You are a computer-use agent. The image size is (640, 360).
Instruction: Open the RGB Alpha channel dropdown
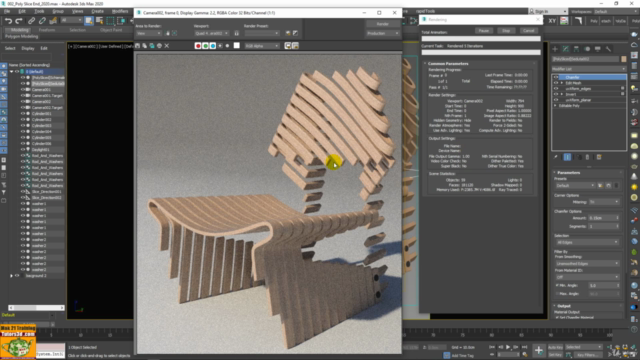coord(262,46)
